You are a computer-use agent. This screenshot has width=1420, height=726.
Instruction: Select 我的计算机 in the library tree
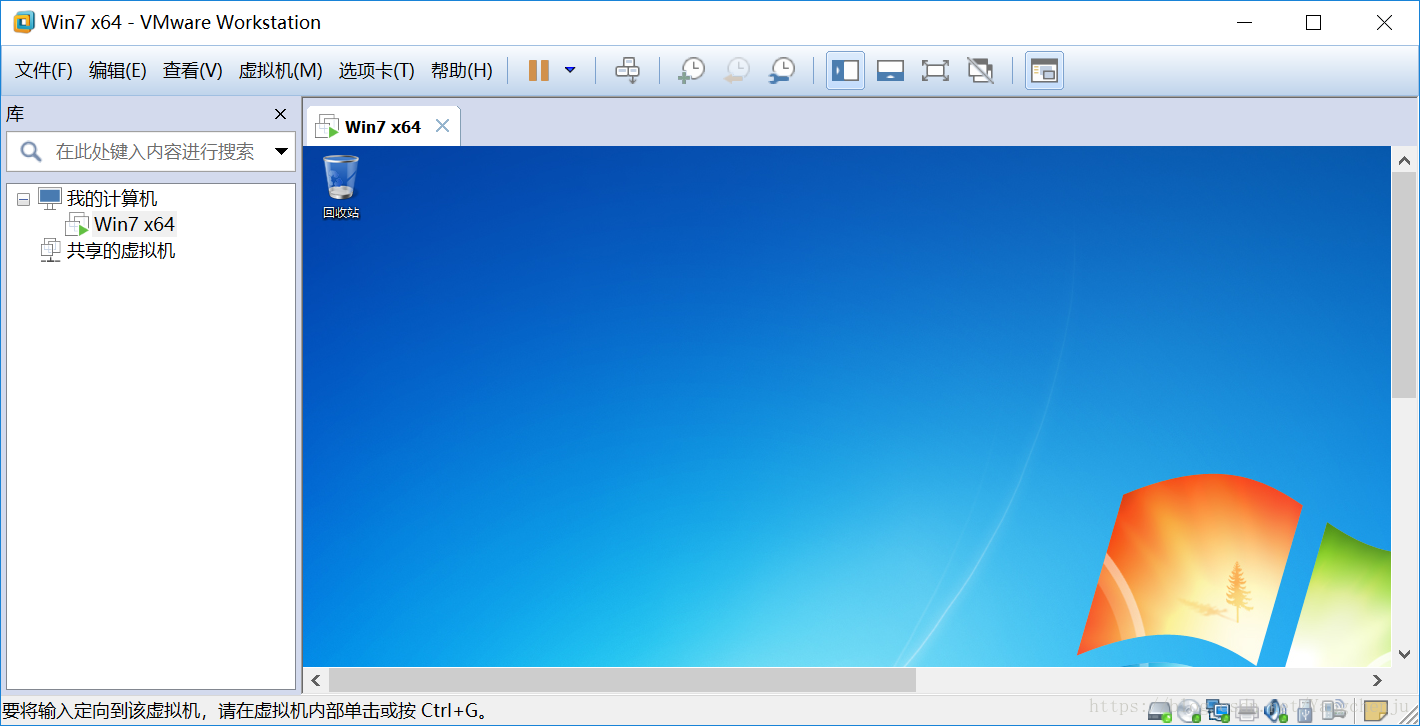[112, 199]
